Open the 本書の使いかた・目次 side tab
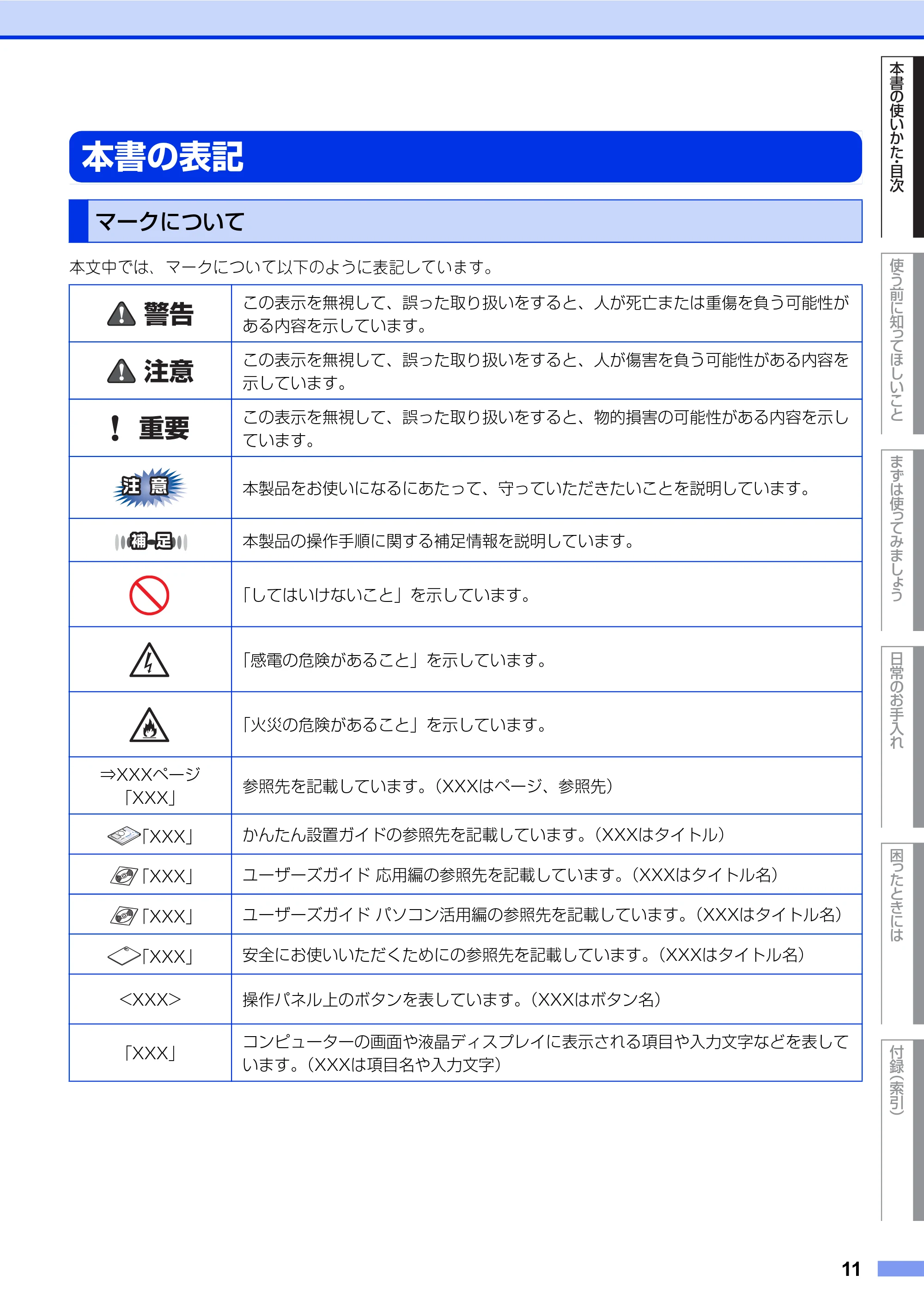 [x=902, y=147]
